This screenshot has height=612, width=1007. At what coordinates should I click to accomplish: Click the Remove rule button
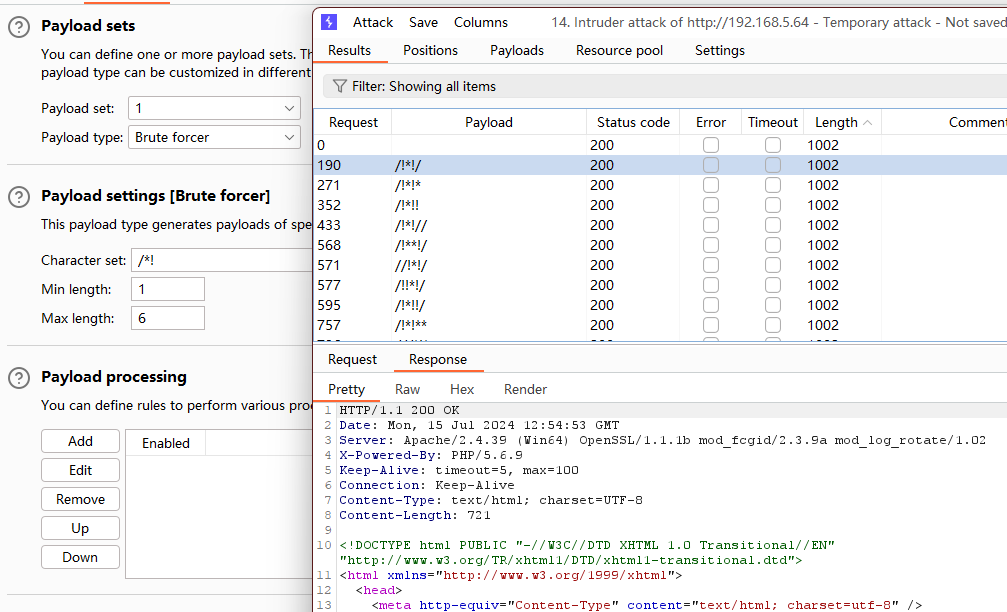click(80, 499)
